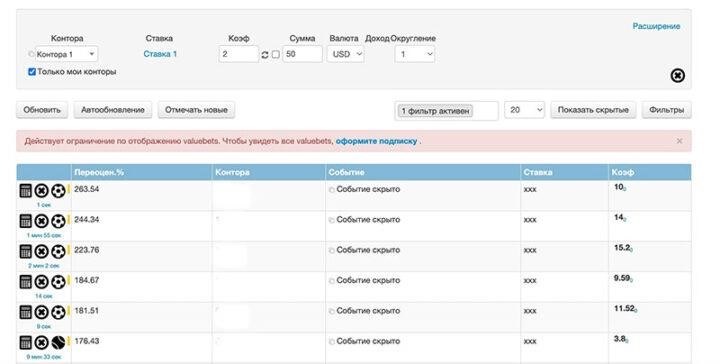Screen dimensions: 720x364
Task: Open the Фильтры button
Action: 666,110
